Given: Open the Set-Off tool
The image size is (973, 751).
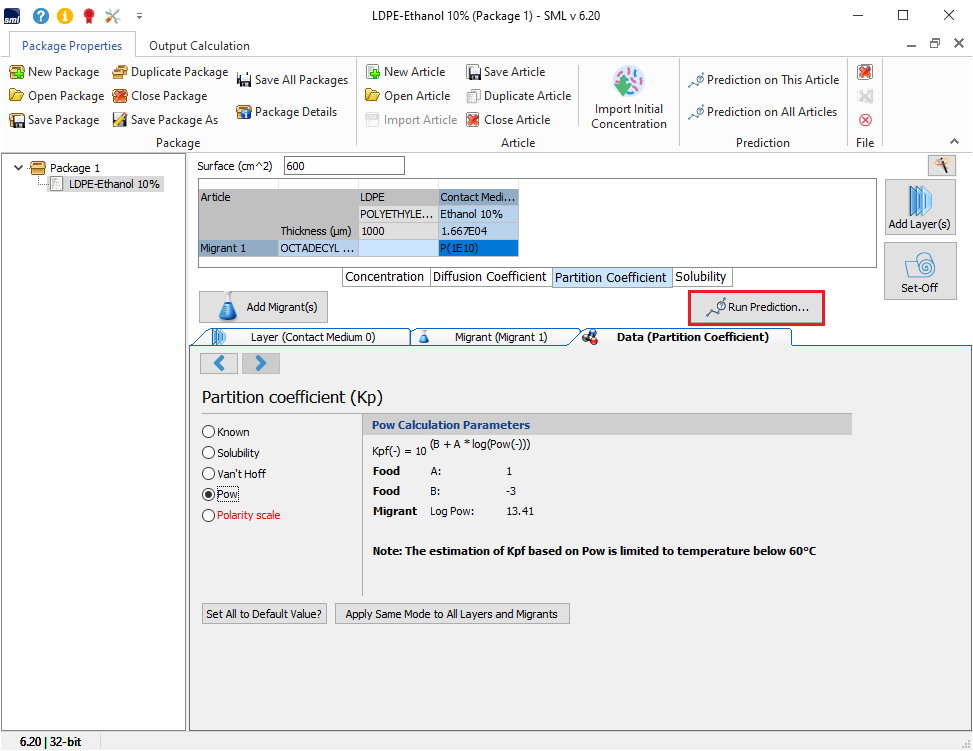Looking at the screenshot, I should pos(919,270).
